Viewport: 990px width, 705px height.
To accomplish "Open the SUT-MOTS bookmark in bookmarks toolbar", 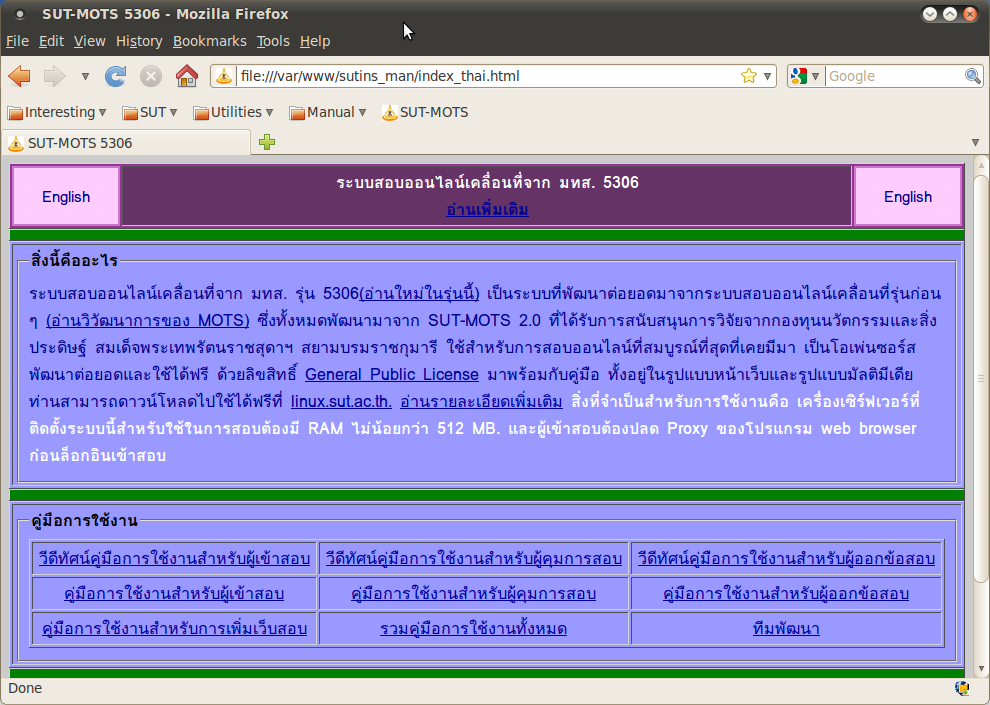I will tap(425, 112).
